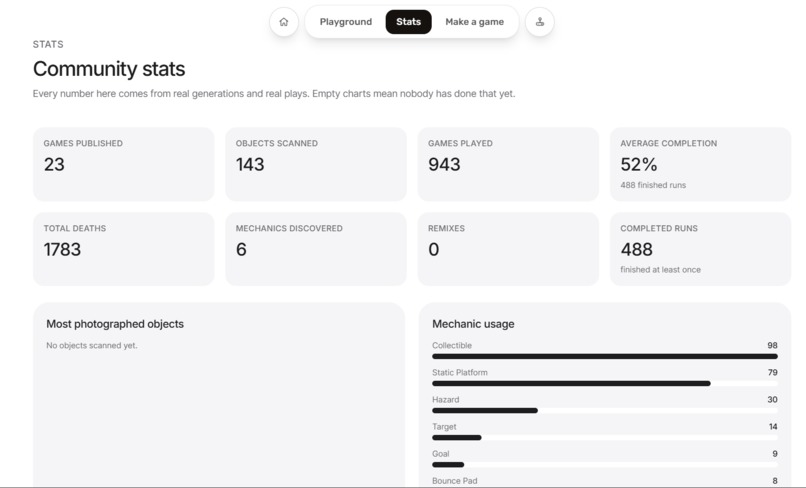Click the Bounce Pad label
Screen dimensions: 806x488
click(454, 481)
